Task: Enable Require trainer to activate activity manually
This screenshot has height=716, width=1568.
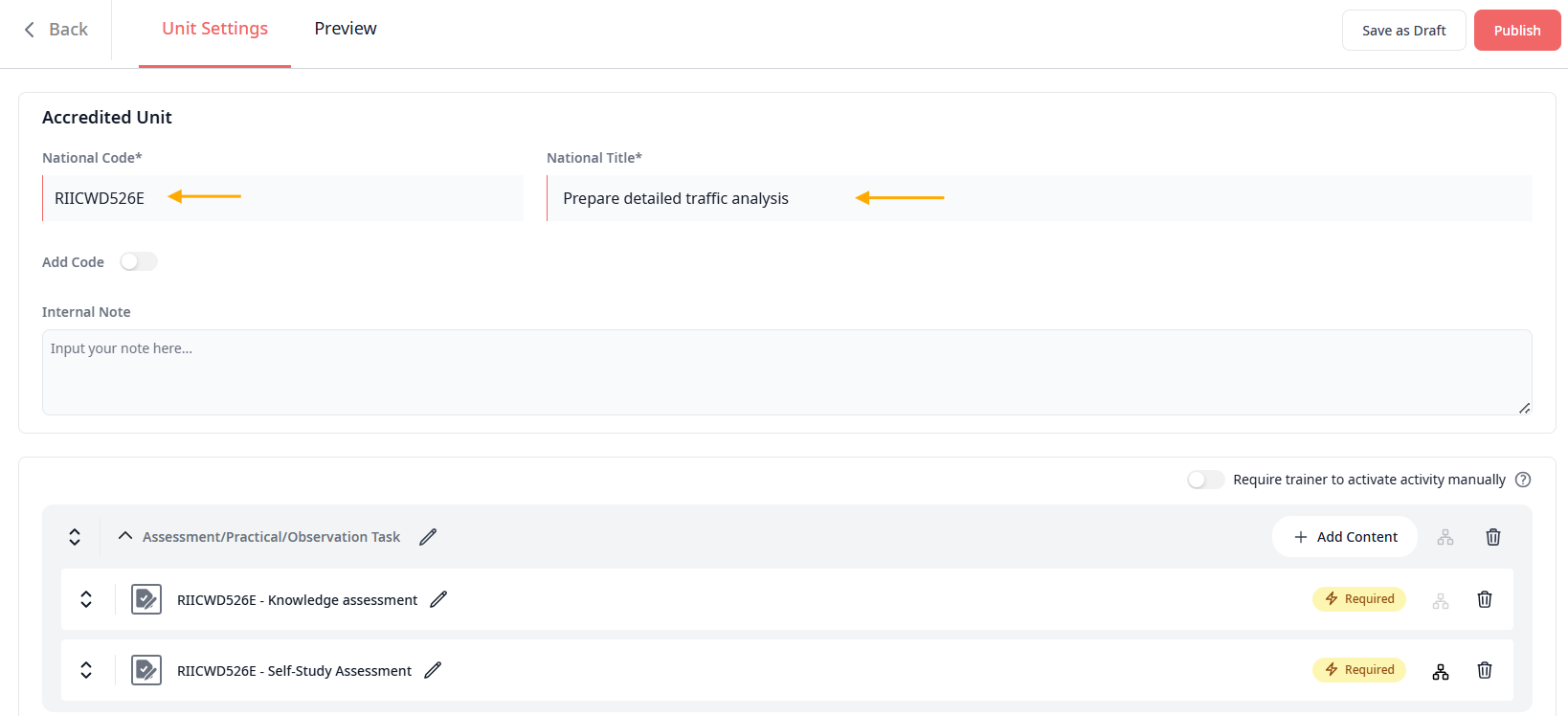Action: 1205,480
